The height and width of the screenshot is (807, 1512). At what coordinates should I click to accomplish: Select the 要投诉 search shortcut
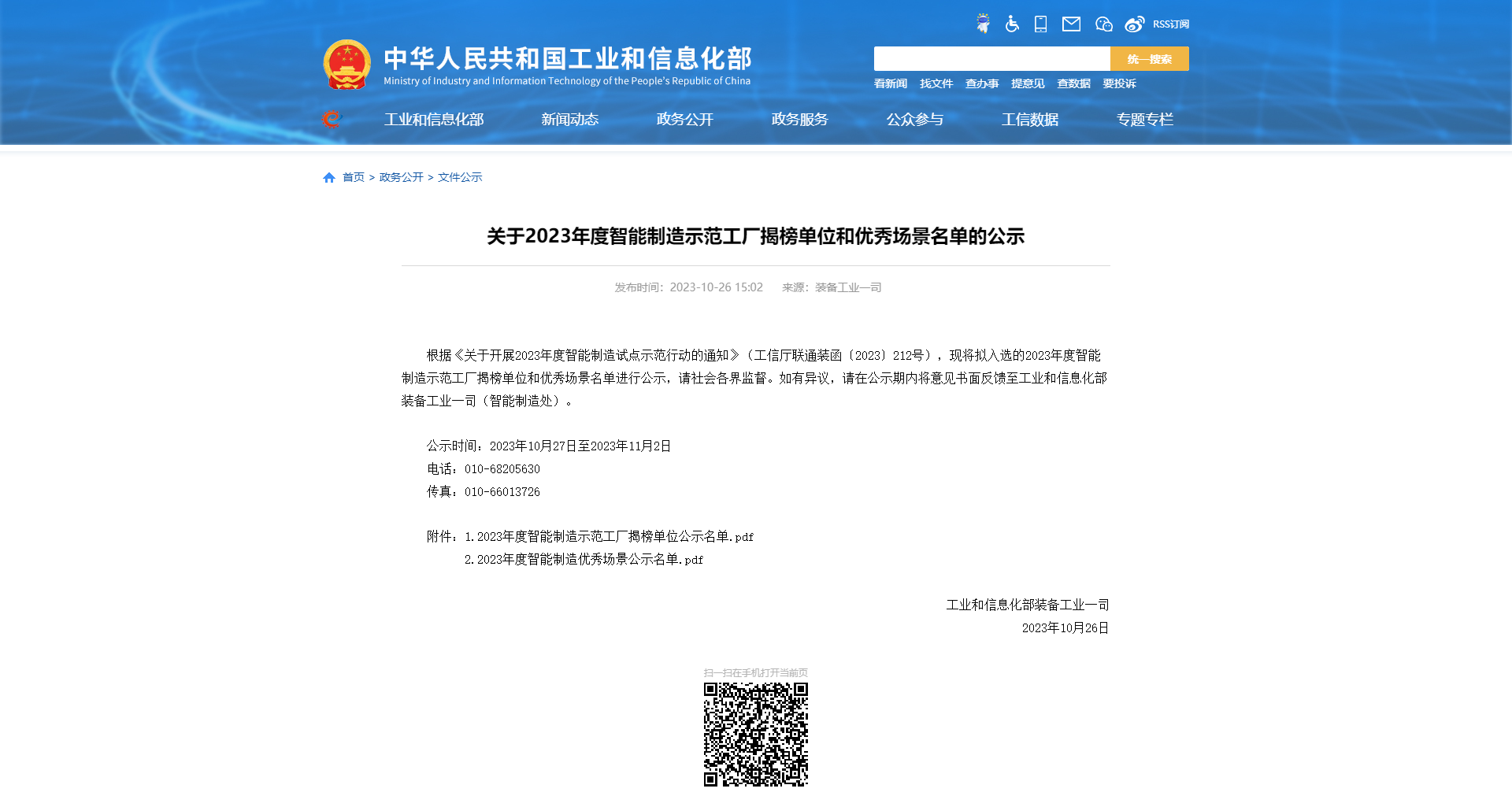1119,83
